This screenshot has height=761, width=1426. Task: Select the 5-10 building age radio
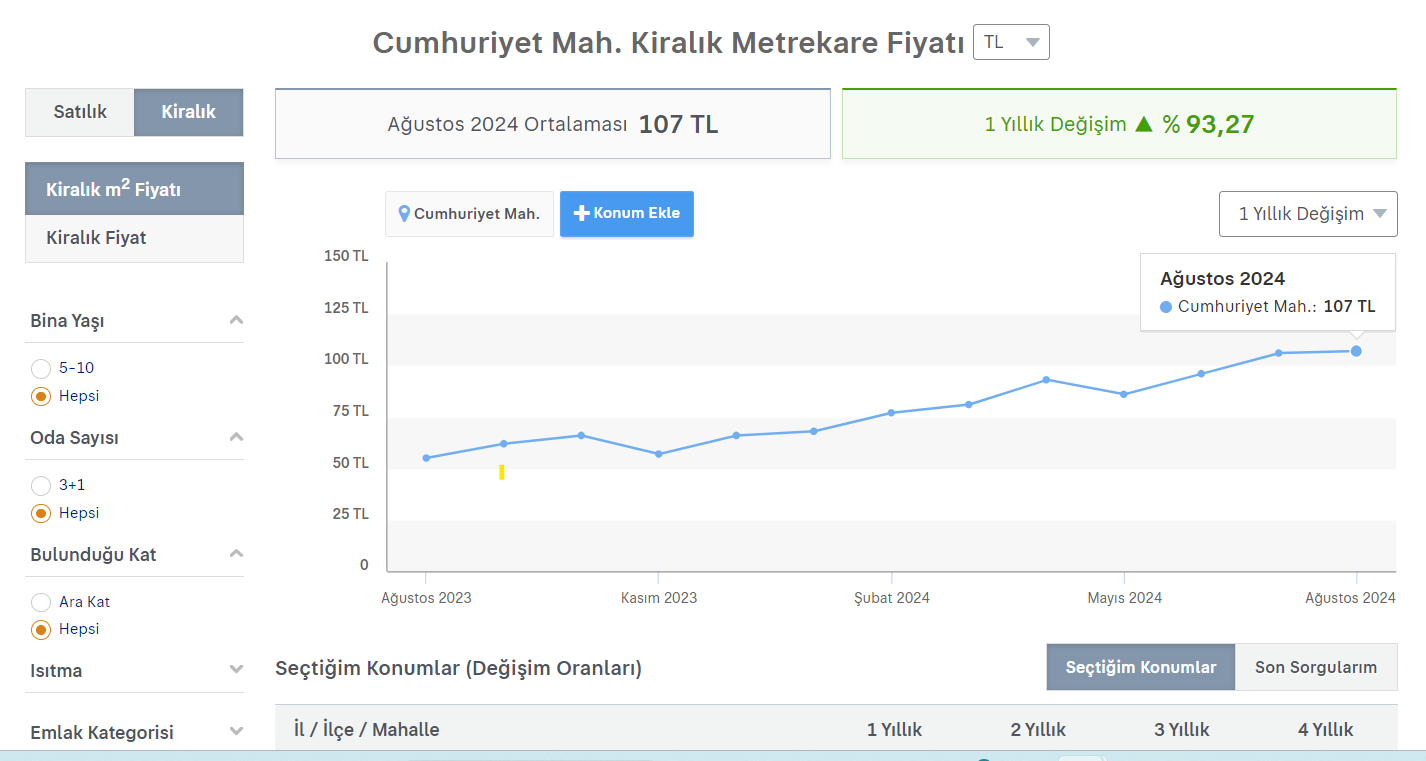[41, 368]
